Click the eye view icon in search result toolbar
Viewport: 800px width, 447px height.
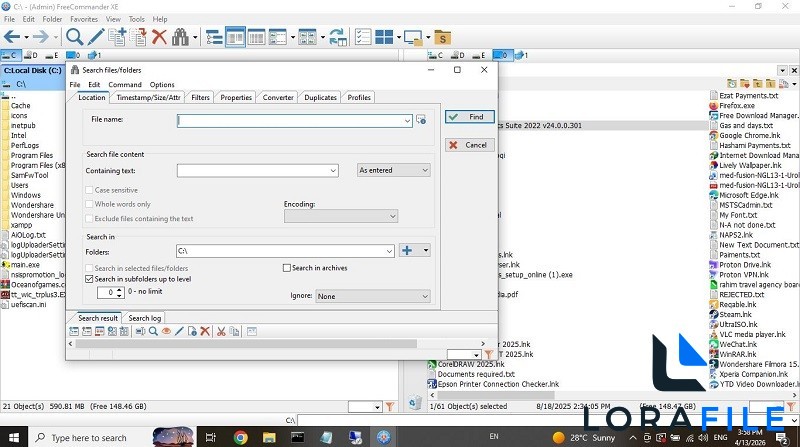click(x=166, y=332)
